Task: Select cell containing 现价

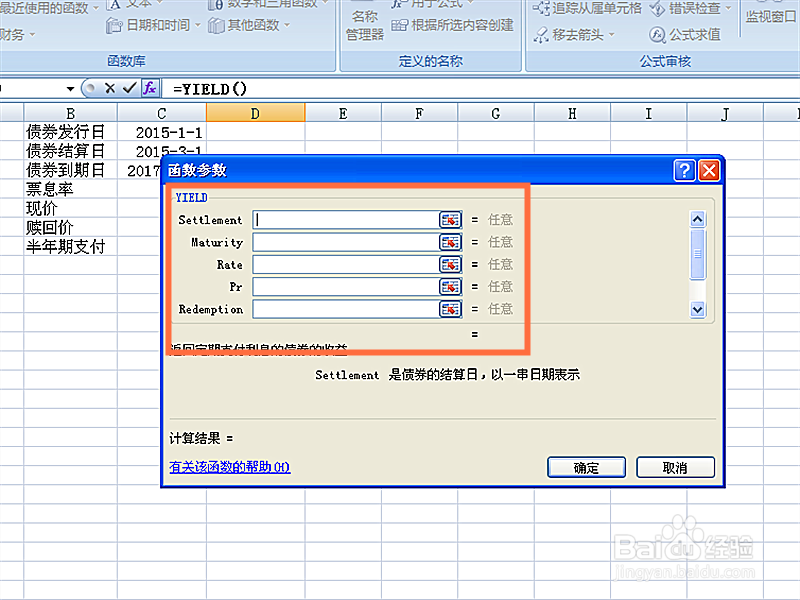Action: point(70,209)
